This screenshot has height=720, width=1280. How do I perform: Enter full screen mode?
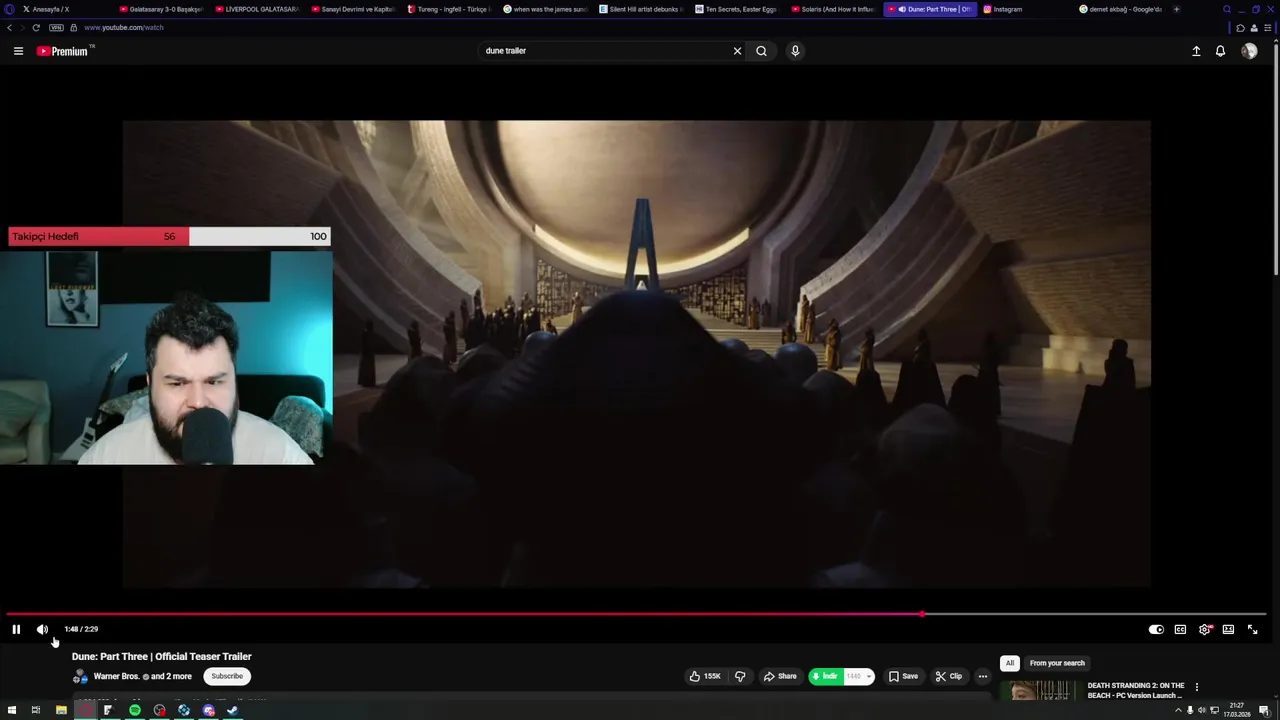click(x=1252, y=629)
